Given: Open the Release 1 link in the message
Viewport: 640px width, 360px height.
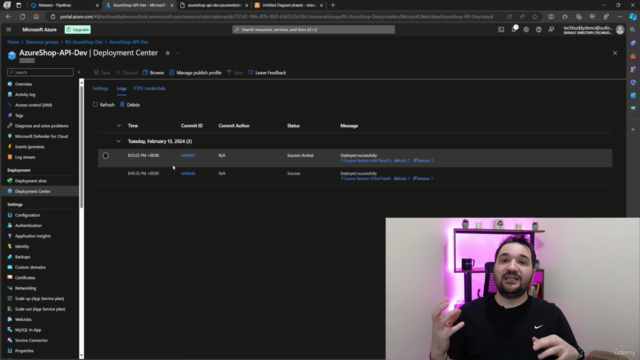Looking at the screenshot, I should click(423, 179).
